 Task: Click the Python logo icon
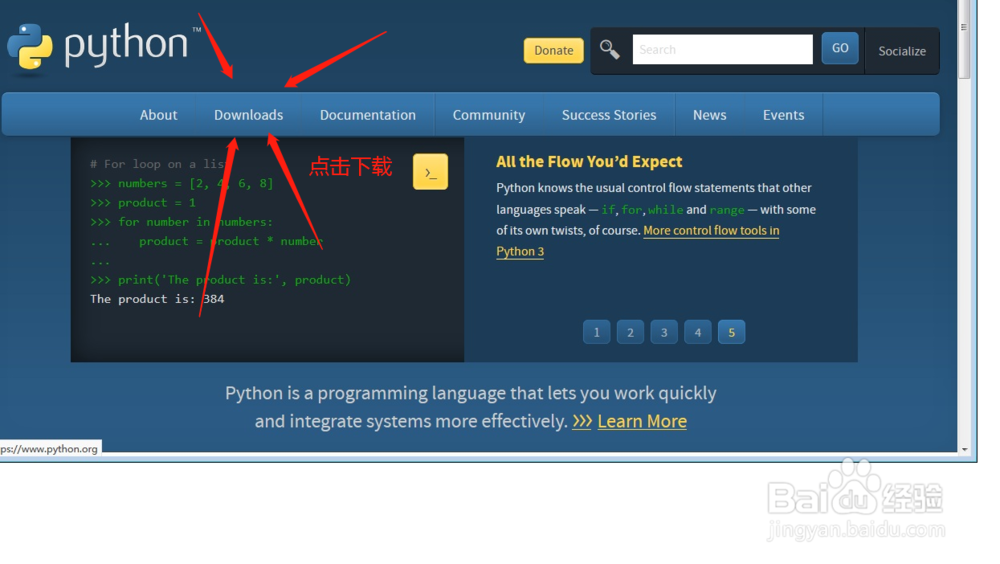(30, 47)
